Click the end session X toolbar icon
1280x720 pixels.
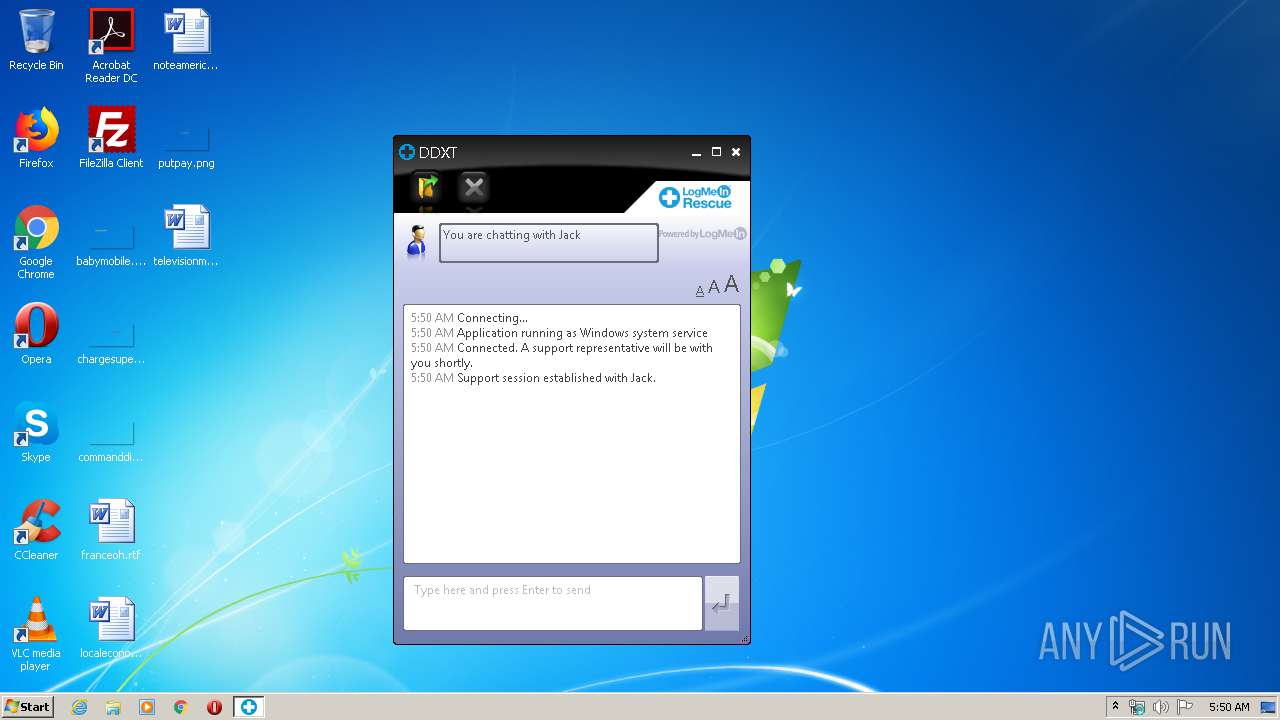pyautogui.click(x=474, y=186)
